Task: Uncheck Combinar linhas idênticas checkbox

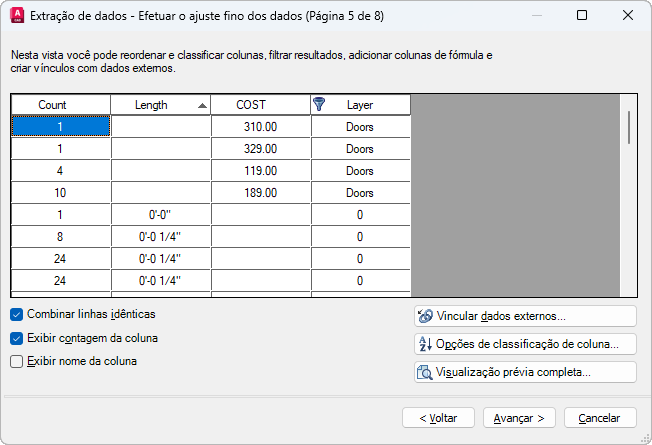Action: tap(16, 314)
